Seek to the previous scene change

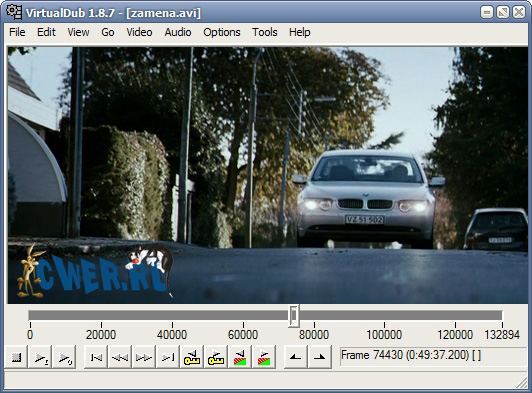tap(240, 357)
